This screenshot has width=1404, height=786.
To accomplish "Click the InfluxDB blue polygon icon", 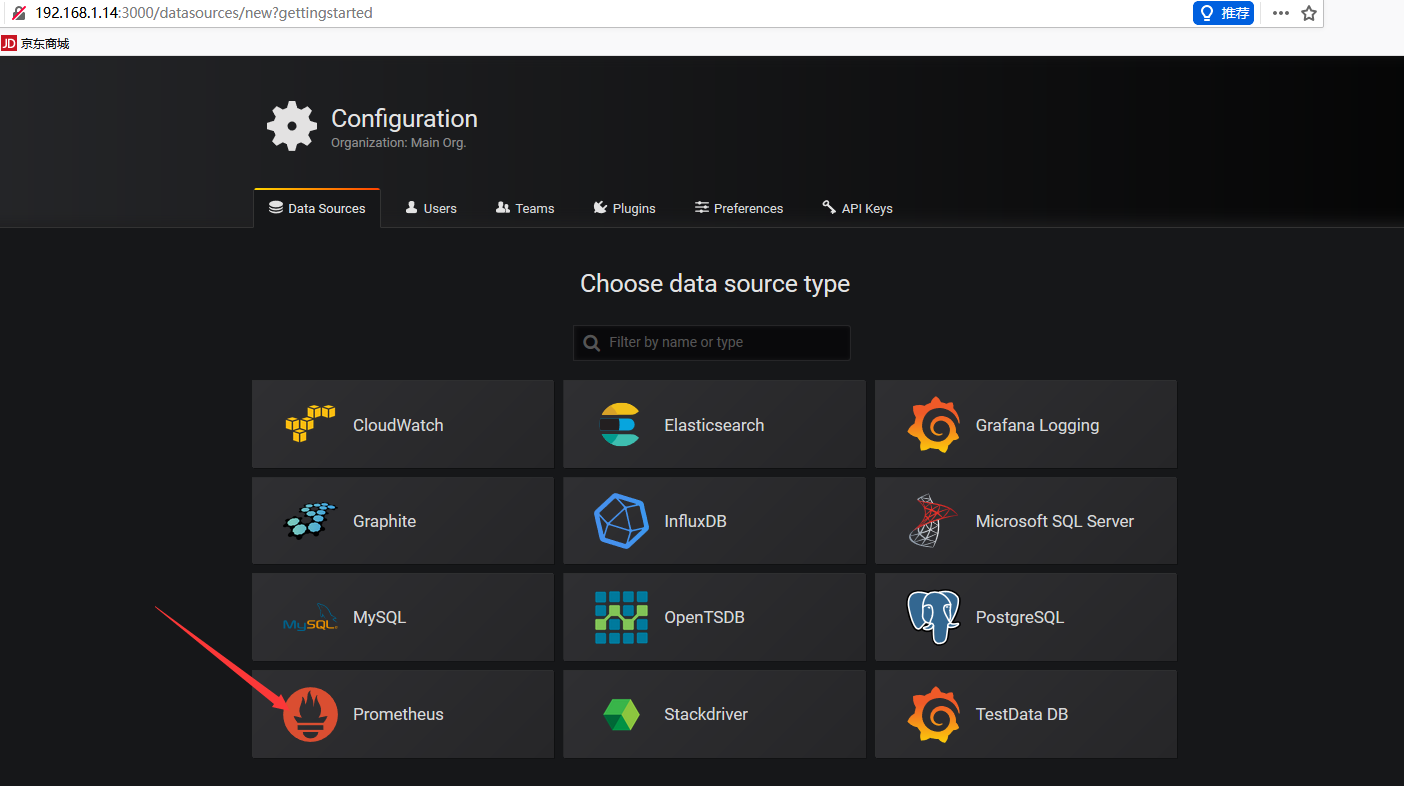I will 621,521.
